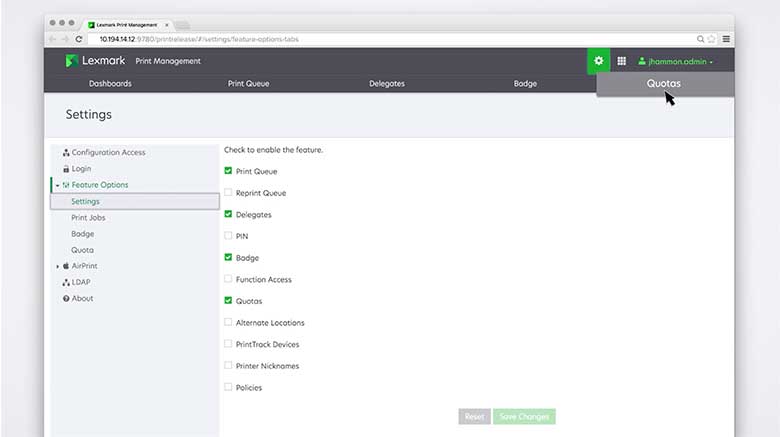The height and width of the screenshot is (437, 780).
Task: Tick the Policies checkbox
Action: coord(228,387)
